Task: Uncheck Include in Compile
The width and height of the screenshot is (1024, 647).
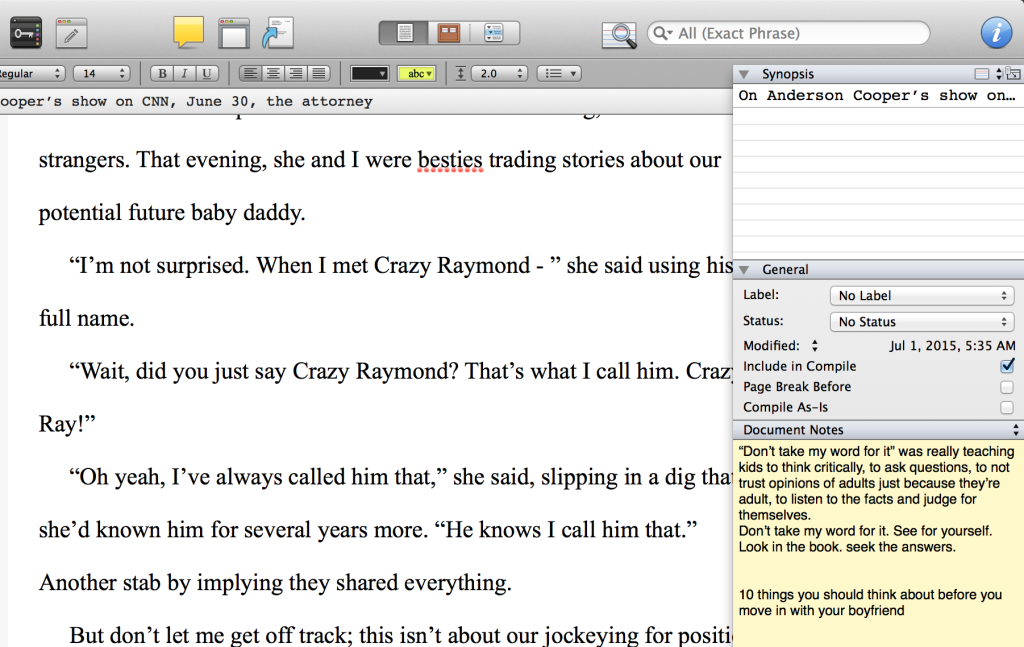Action: click(1007, 365)
